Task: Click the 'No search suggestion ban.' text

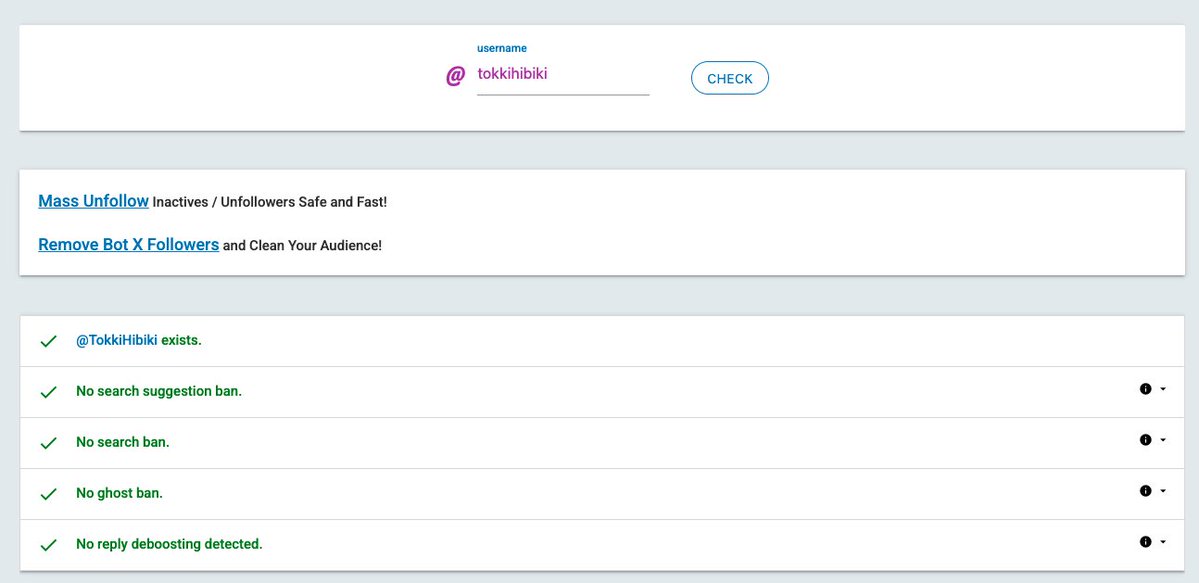Action: point(159,391)
